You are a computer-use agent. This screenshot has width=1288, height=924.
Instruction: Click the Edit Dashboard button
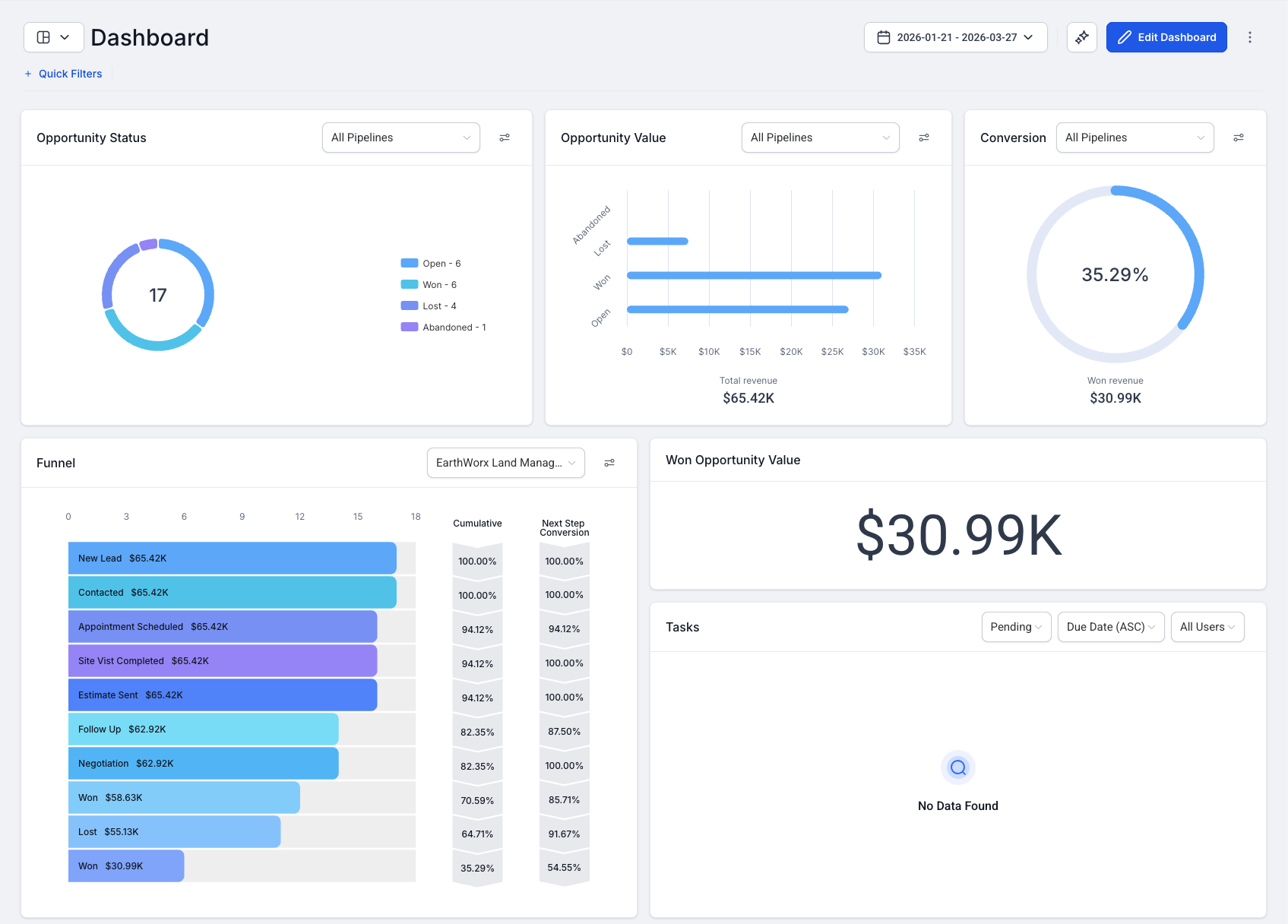pos(1166,36)
